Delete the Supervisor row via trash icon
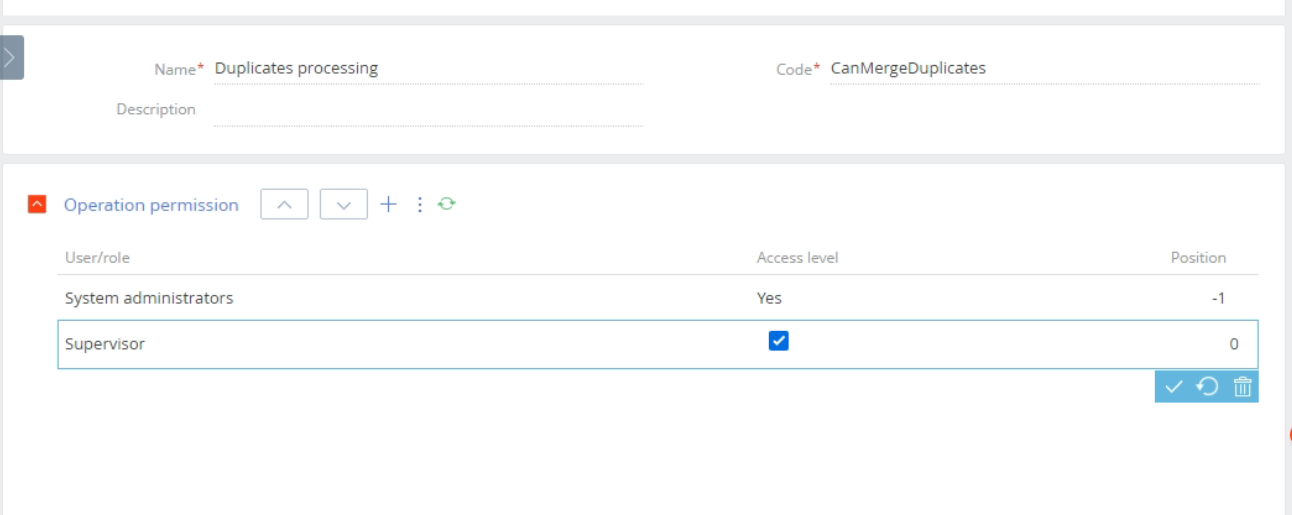 coord(1242,387)
